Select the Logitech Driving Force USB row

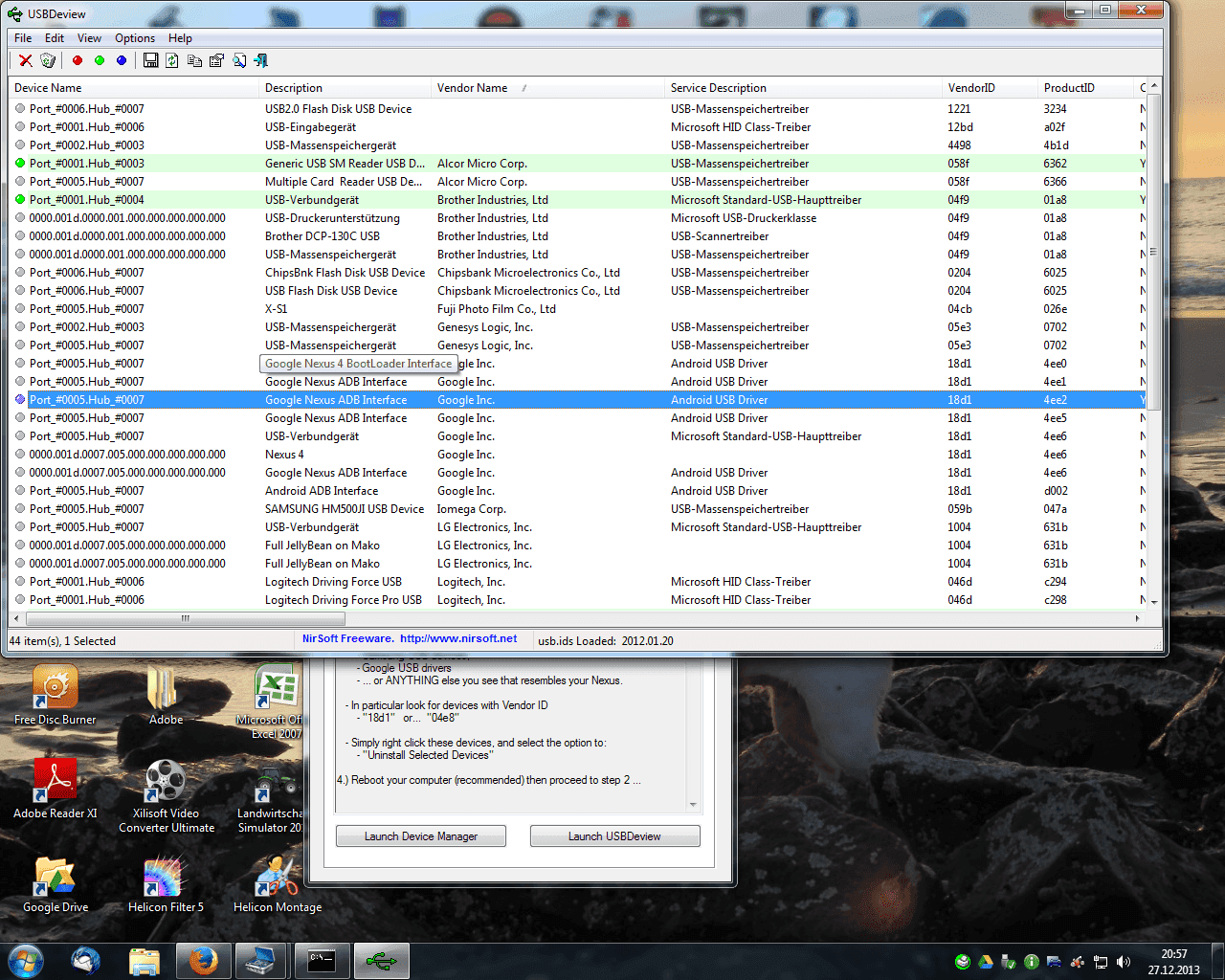coord(578,582)
